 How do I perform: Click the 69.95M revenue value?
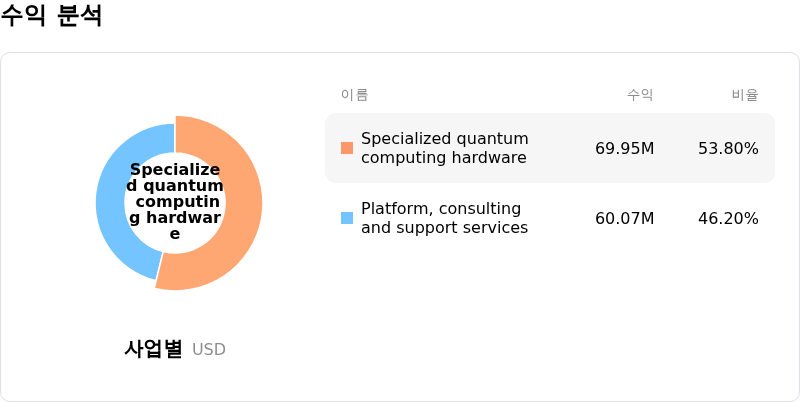coord(624,148)
